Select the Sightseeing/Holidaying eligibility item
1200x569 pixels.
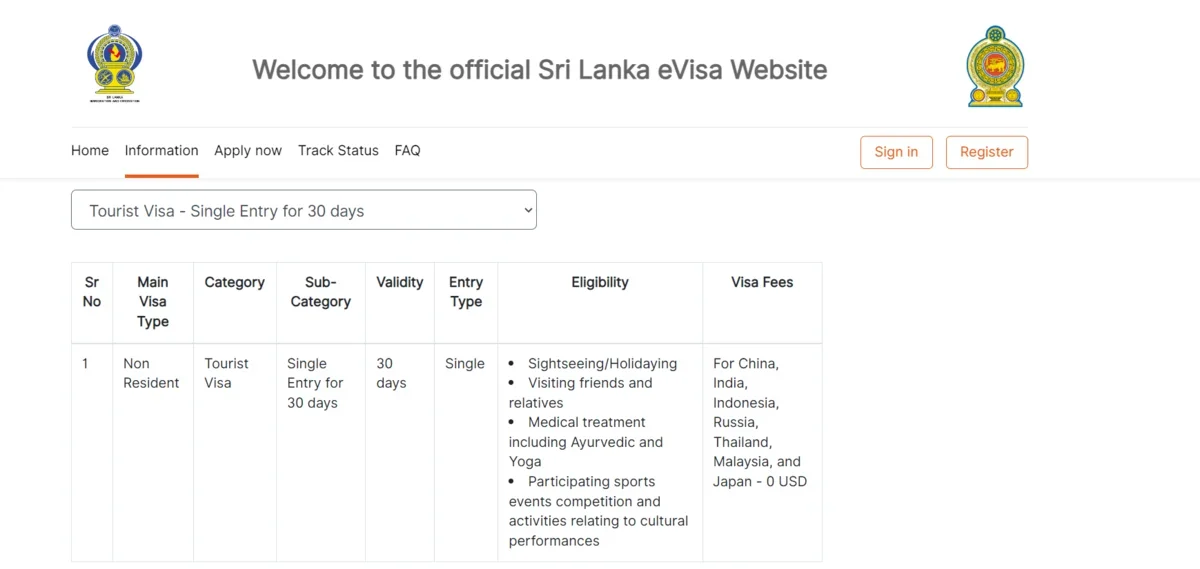coord(602,363)
